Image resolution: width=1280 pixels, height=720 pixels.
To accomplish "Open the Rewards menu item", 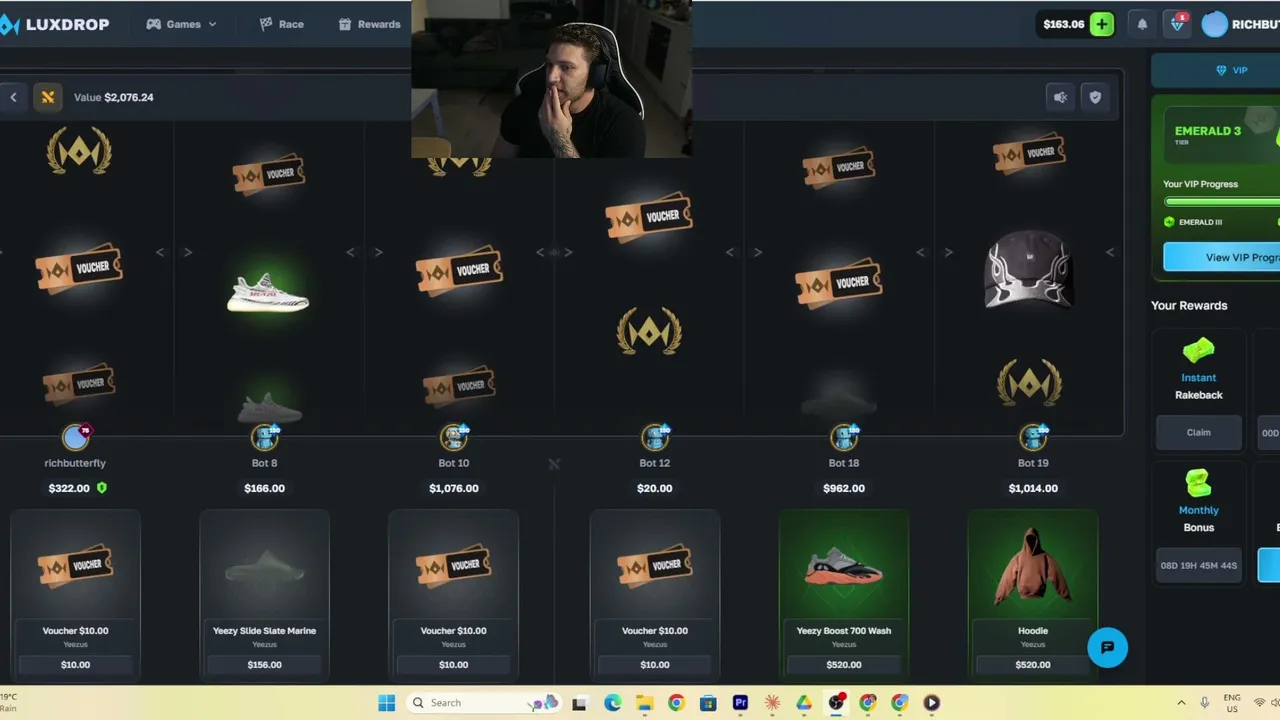I will tap(369, 24).
